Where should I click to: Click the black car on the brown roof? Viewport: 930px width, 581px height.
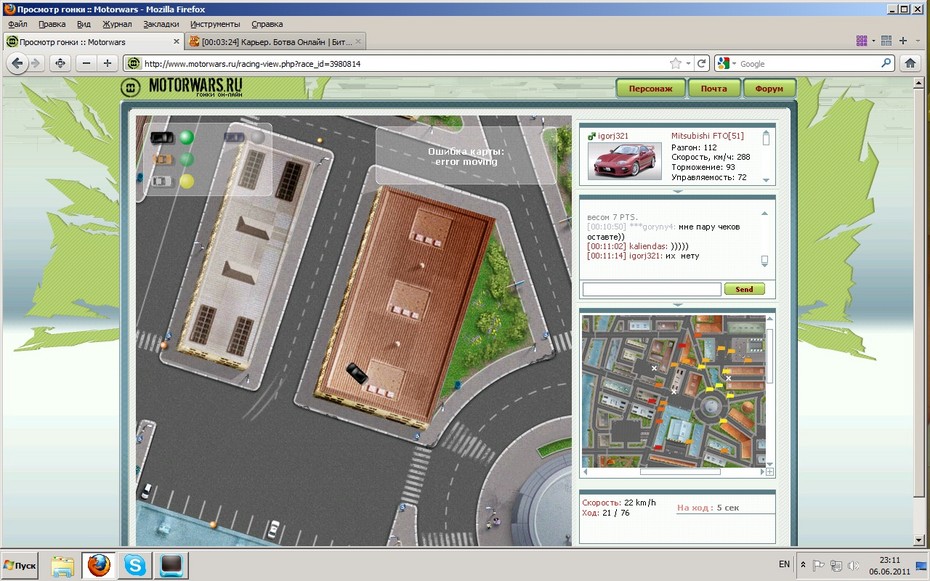click(357, 373)
